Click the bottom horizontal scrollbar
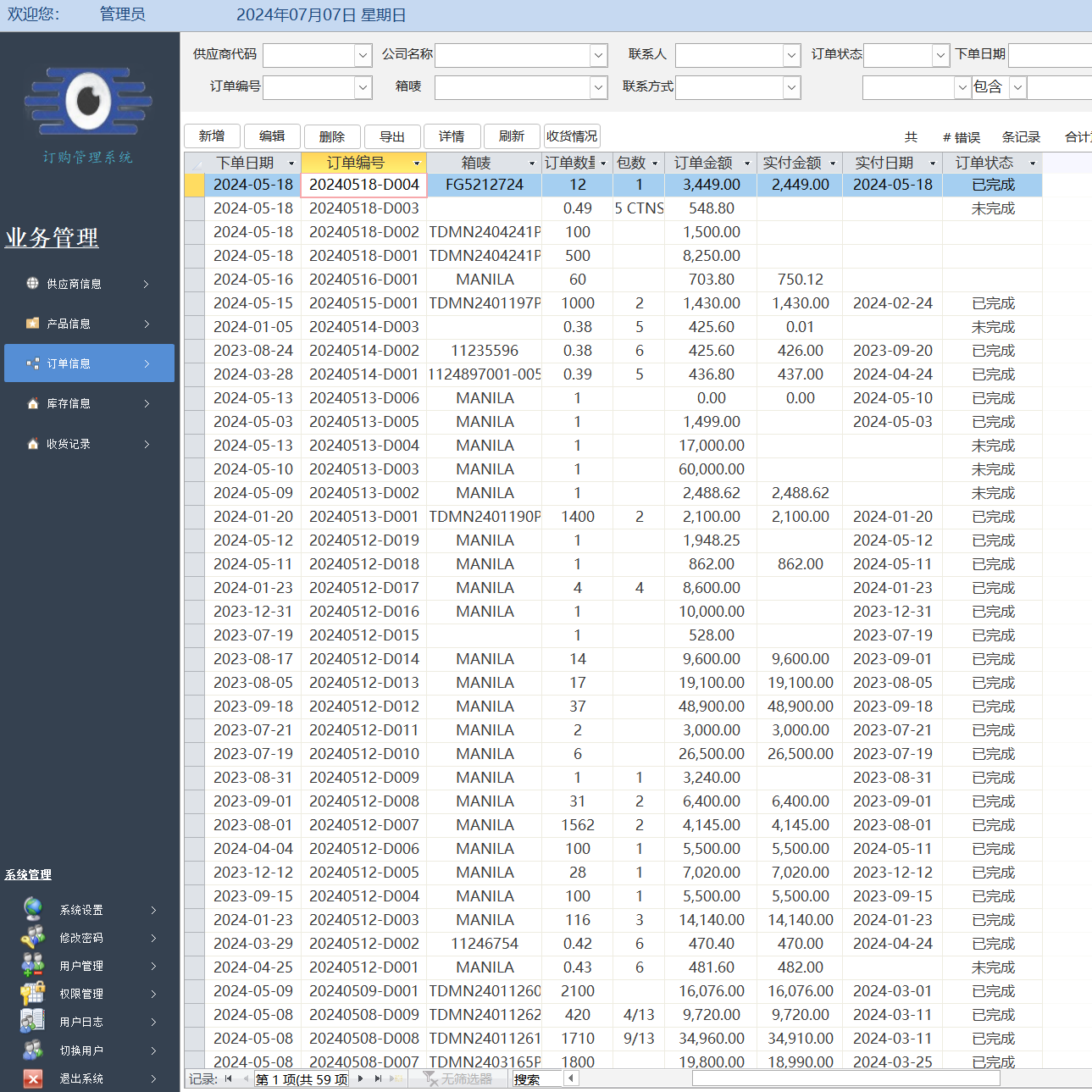The height and width of the screenshot is (1092, 1092). pyautogui.click(x=845, y=1078)
